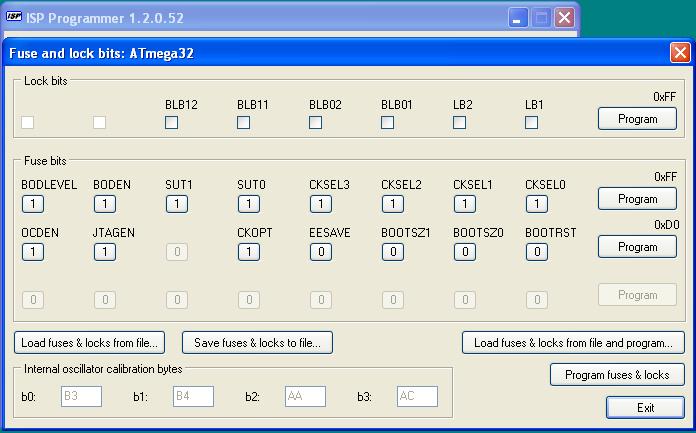
Task: Toggle the BLB02 lock bit checkbox
Action: (315, 122)
